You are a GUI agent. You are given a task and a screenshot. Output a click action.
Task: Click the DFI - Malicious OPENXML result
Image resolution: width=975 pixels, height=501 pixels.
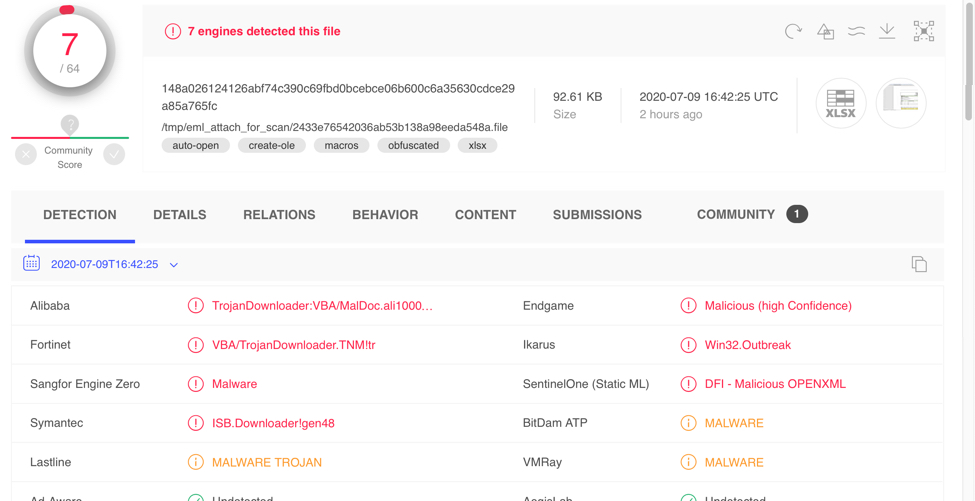[775, 384]
